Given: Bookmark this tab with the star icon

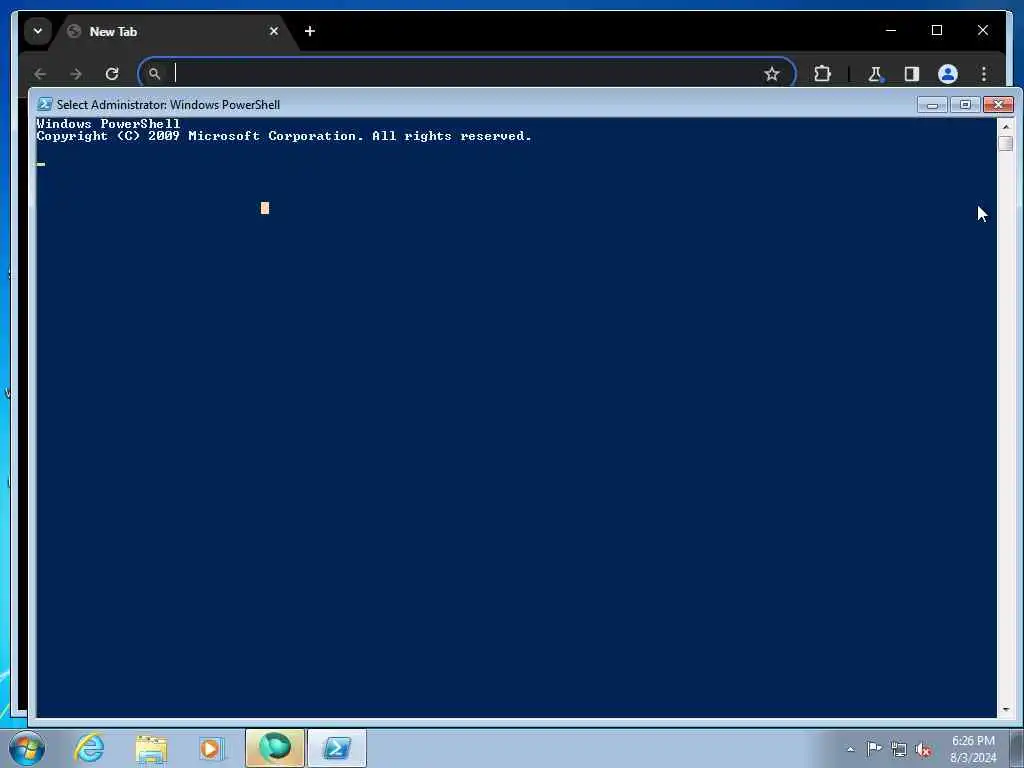Looking at the screenshot, I should [772, 74].
